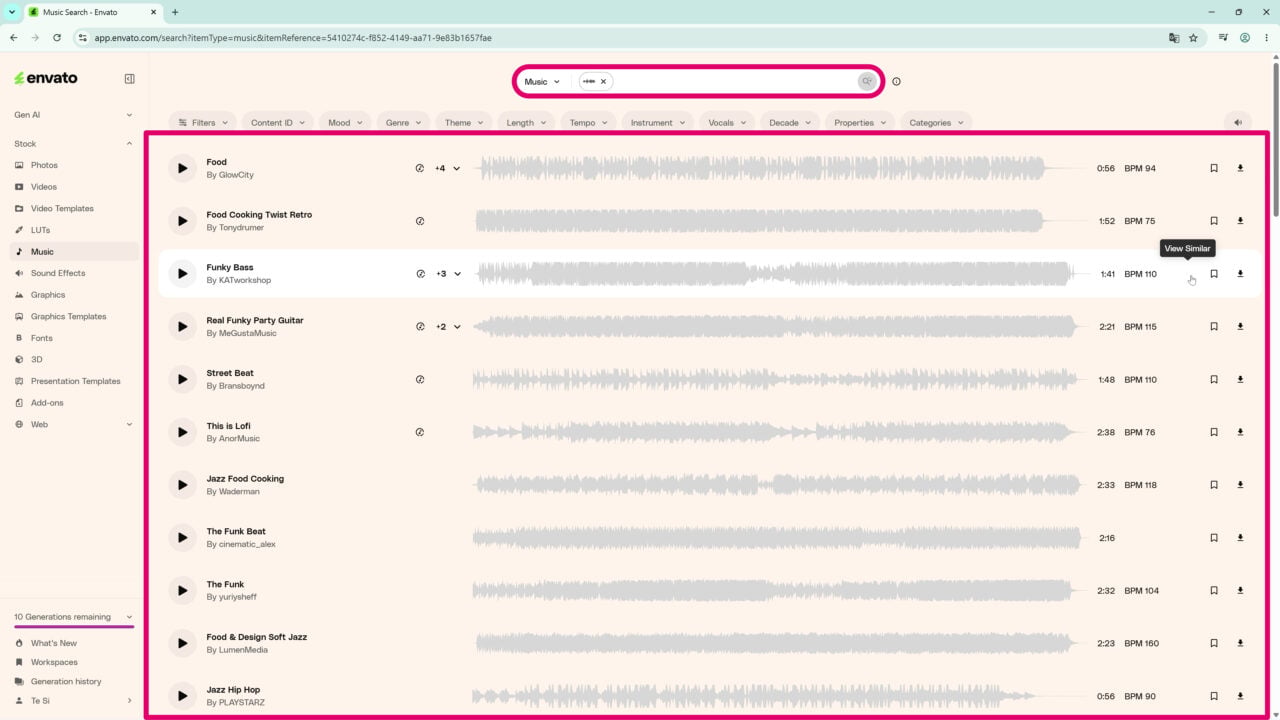Viewport: 1280px width, 720px height.
Task: Open the Filters dropdown
Action: 203,122
